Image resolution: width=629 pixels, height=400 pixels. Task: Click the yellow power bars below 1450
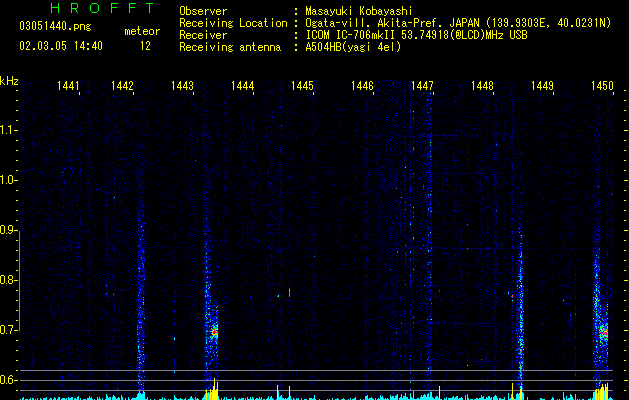pos(602,392)
